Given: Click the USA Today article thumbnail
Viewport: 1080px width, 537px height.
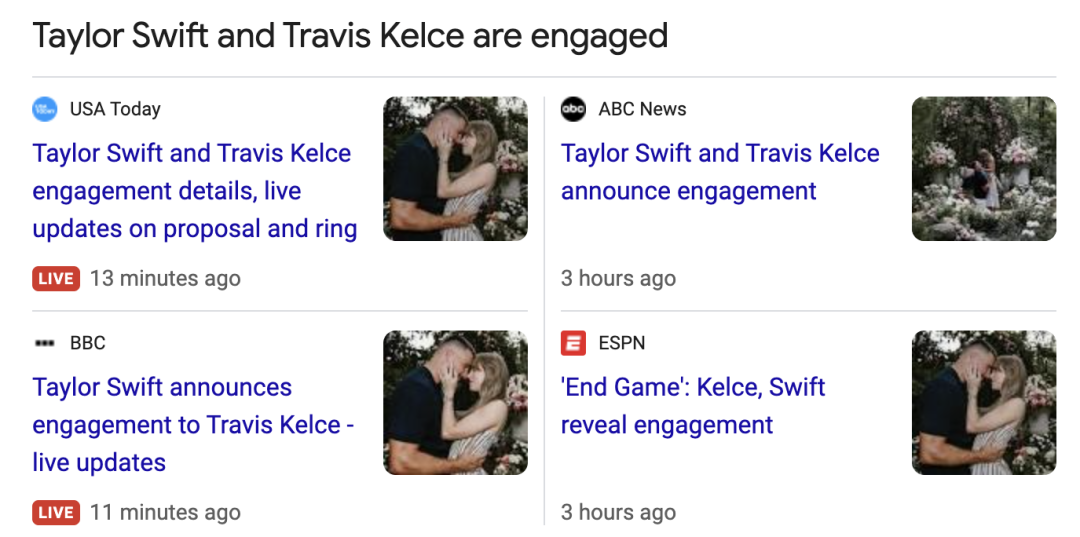Looking at the screenshot, I should pyautogui.click(x=455, y=169).
